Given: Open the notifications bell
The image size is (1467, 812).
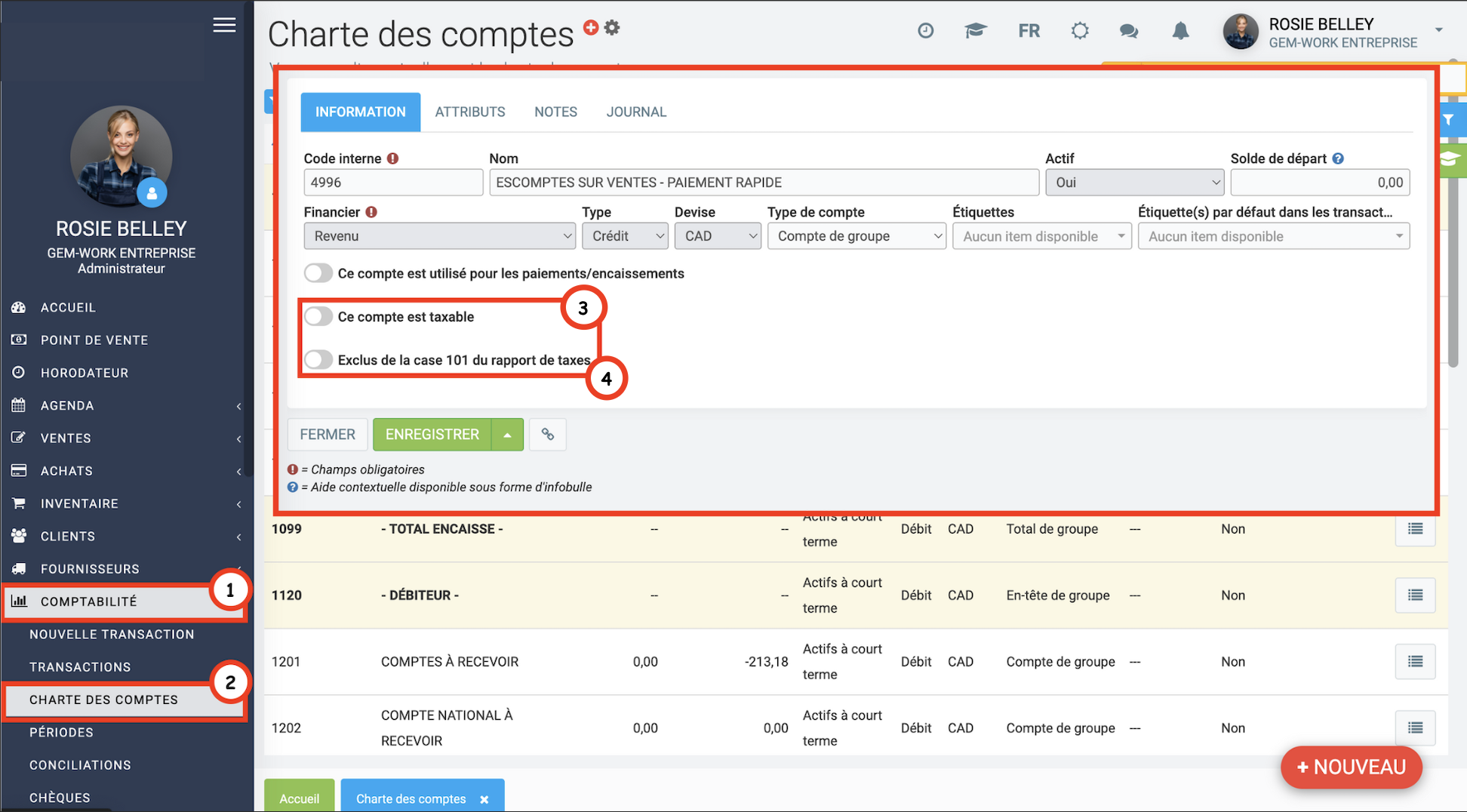Looking at the screenshot, I should 1180,31.
